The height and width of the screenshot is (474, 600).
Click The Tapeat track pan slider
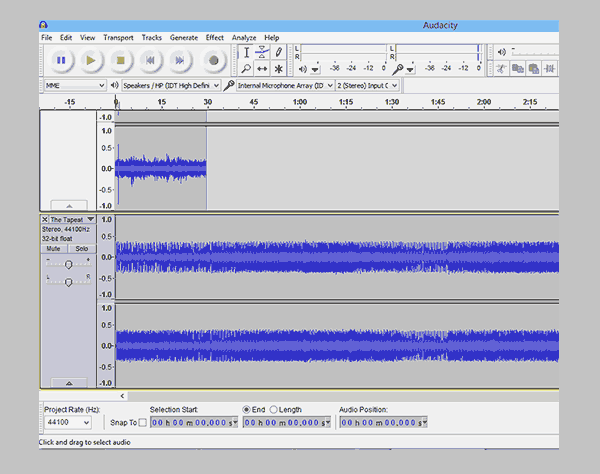(x=68, y=282)
